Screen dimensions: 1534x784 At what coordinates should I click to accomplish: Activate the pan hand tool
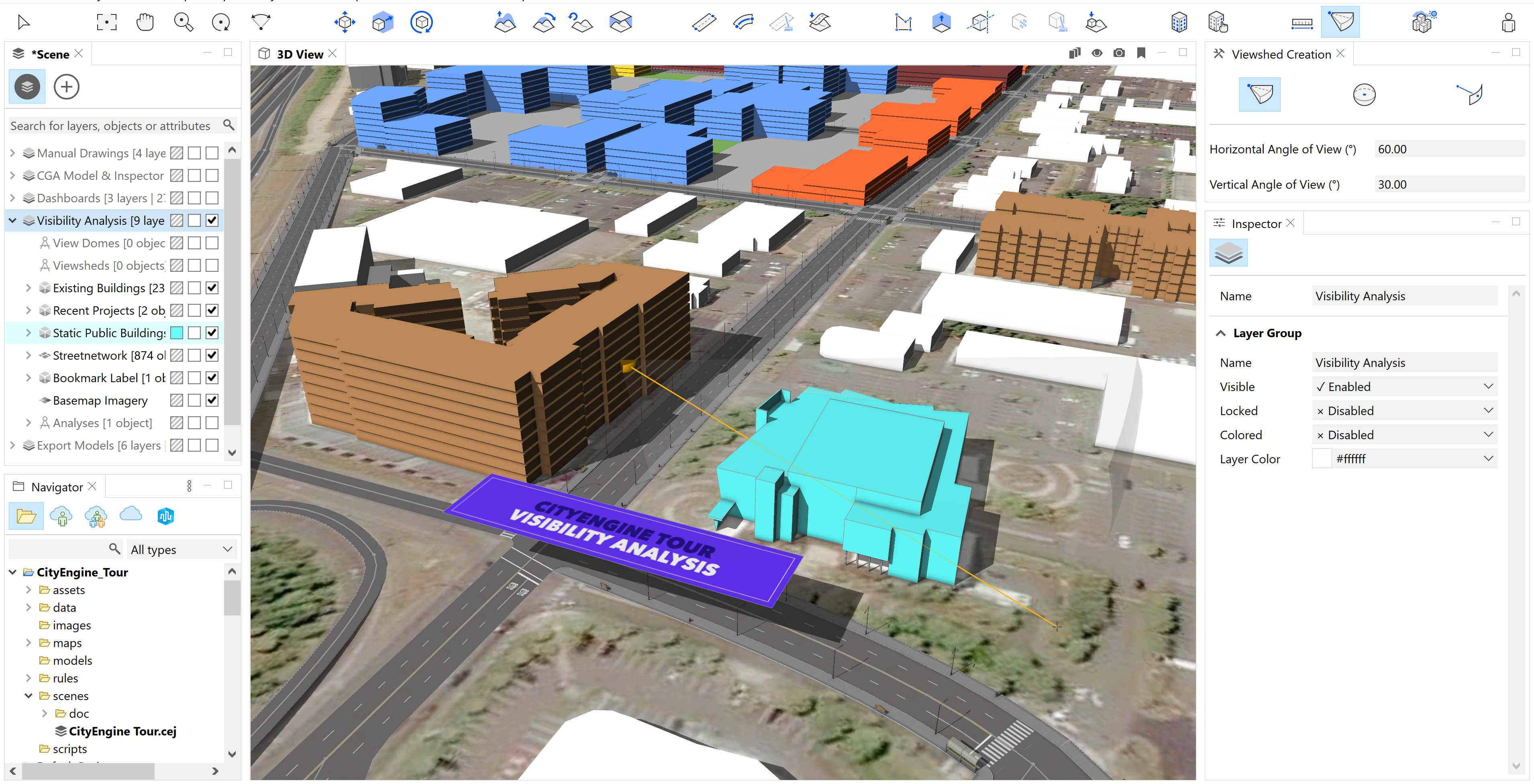click(x=145, y=22)
